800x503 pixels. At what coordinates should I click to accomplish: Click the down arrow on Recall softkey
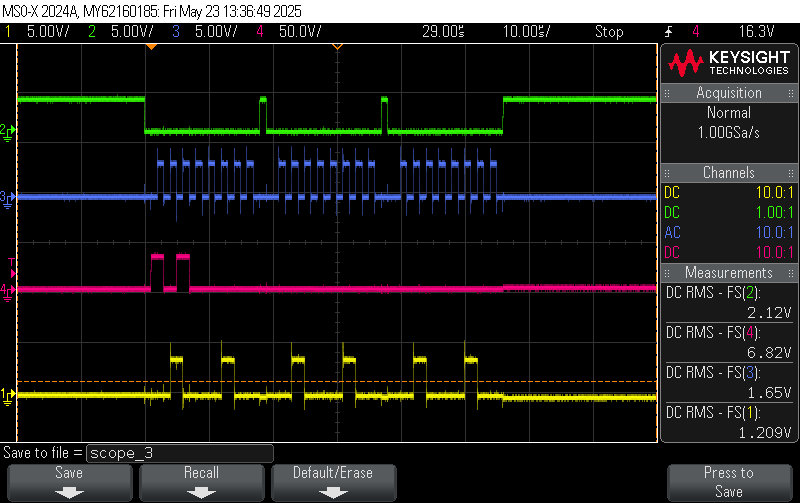pyautogui.click(x=202, y=493)
